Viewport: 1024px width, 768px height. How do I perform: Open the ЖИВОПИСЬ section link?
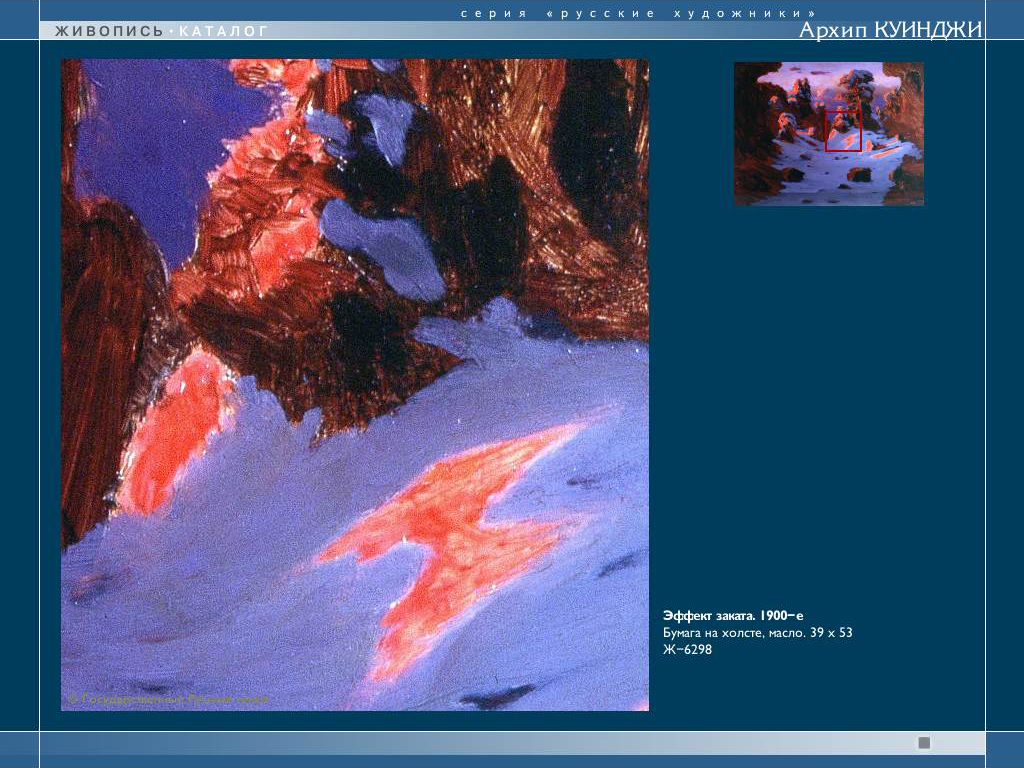point(109,31)
